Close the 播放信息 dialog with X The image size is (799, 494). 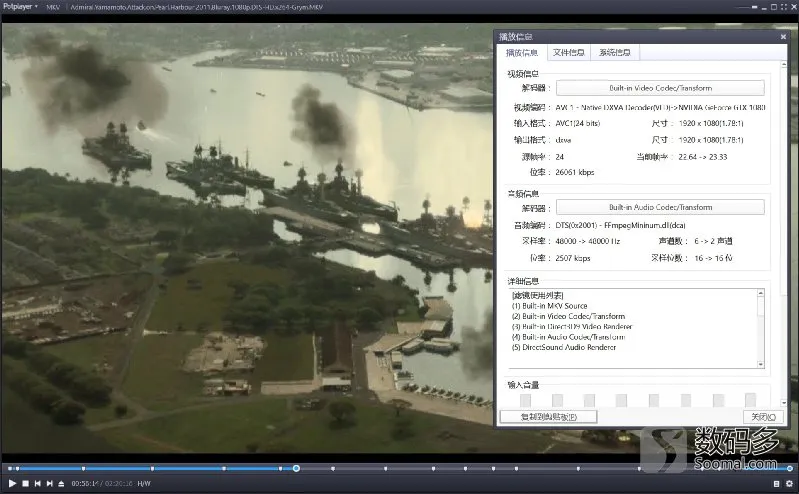783,37
